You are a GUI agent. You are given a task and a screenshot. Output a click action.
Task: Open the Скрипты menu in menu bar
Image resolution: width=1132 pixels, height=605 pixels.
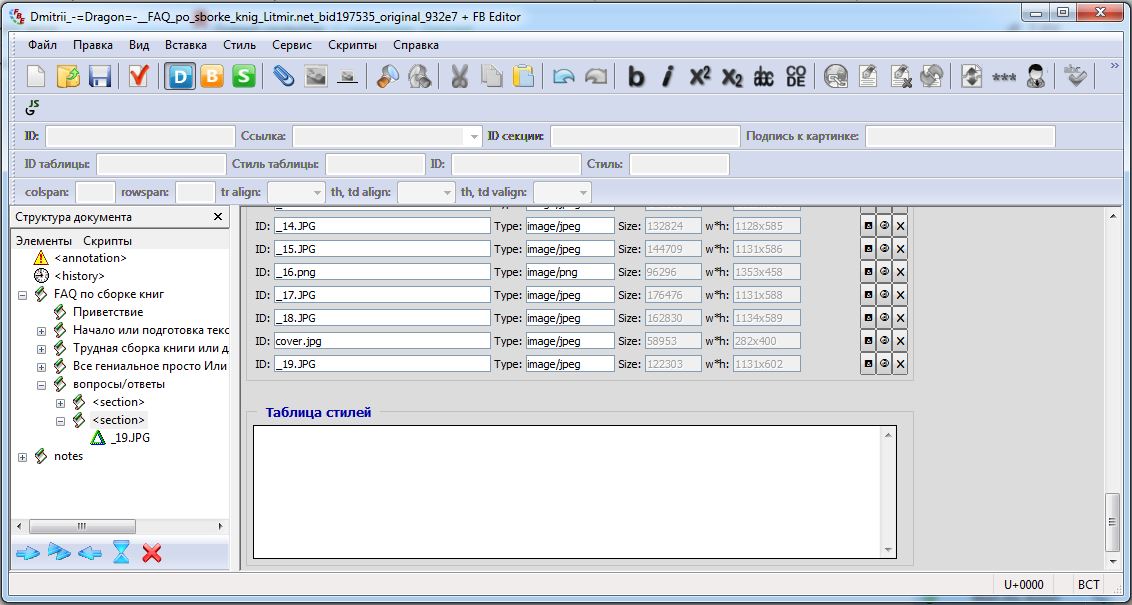click(352, 45)
